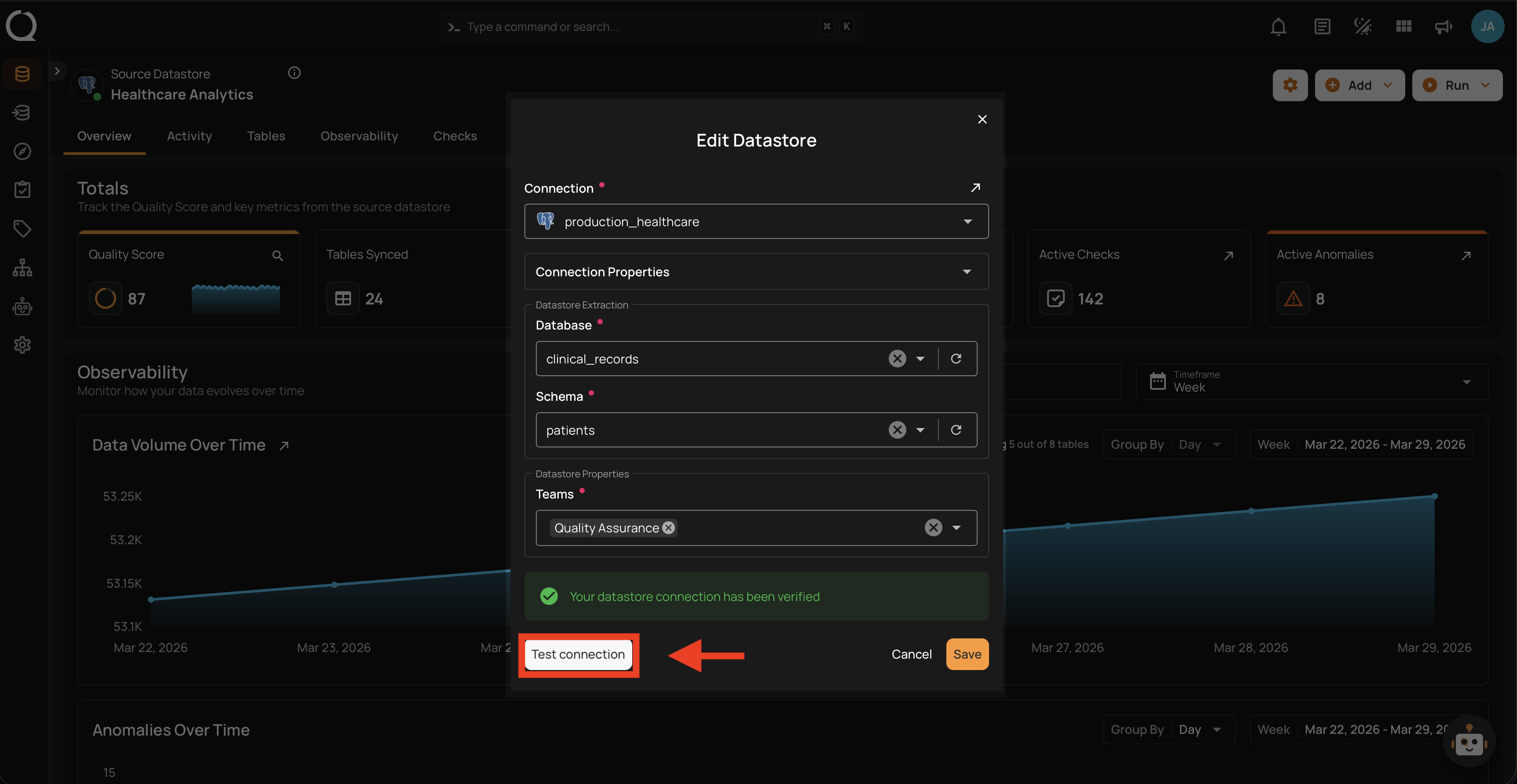
Task: Clear the clinical_records database selection
Action: pyautogui.click(x=897, y=359)
